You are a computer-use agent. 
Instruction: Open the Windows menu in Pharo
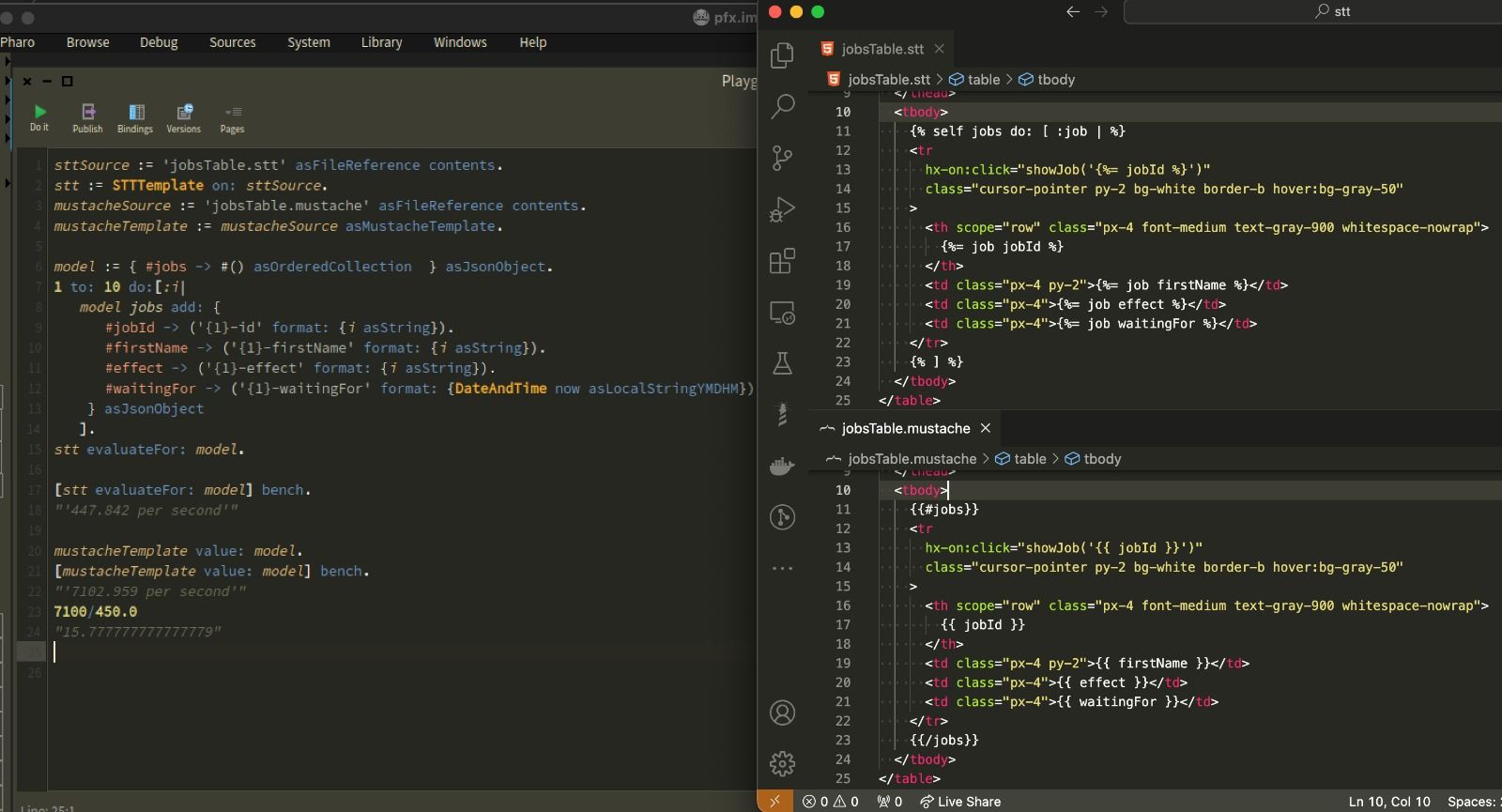coord(460,42)
